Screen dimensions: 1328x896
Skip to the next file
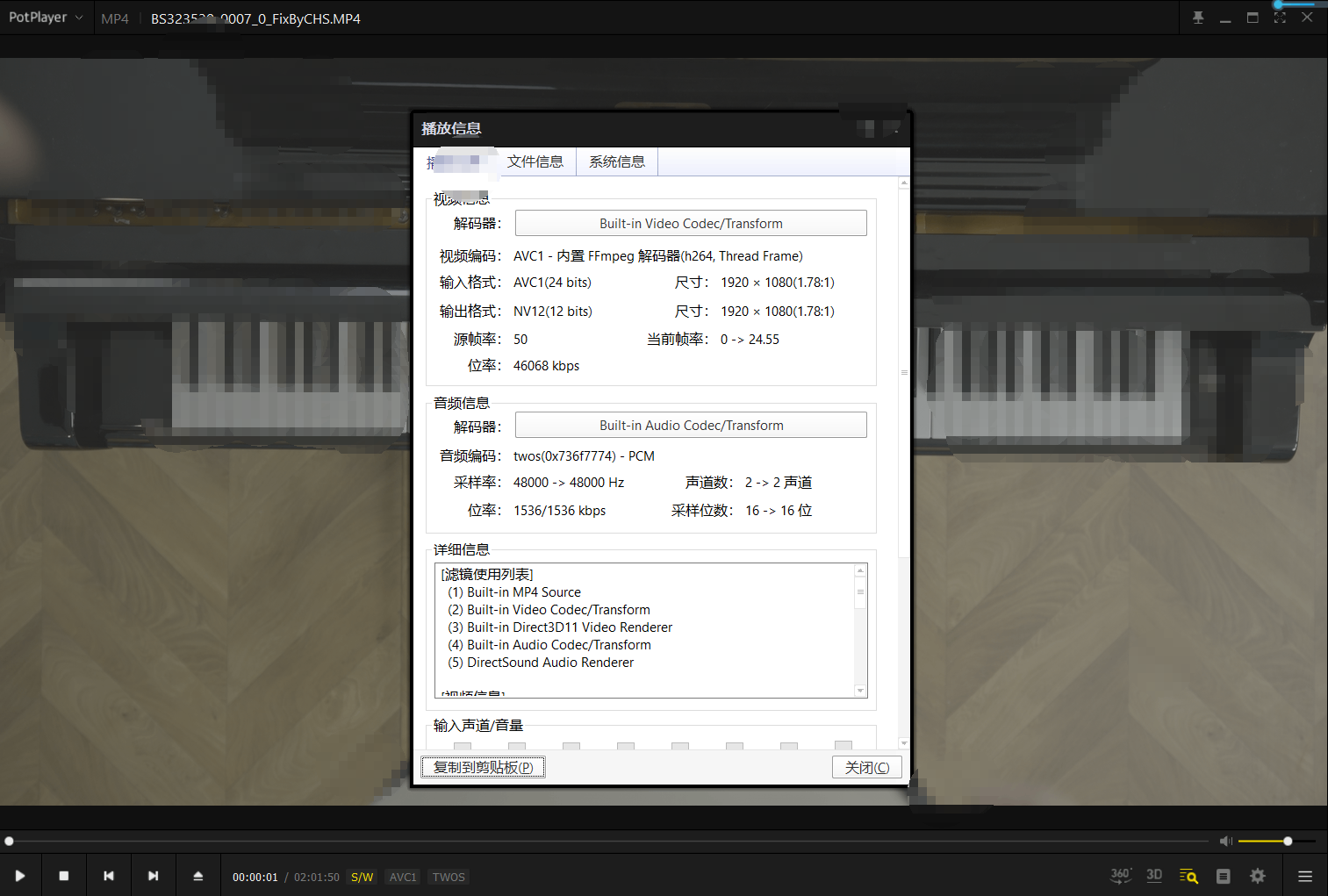pos(154,876)
